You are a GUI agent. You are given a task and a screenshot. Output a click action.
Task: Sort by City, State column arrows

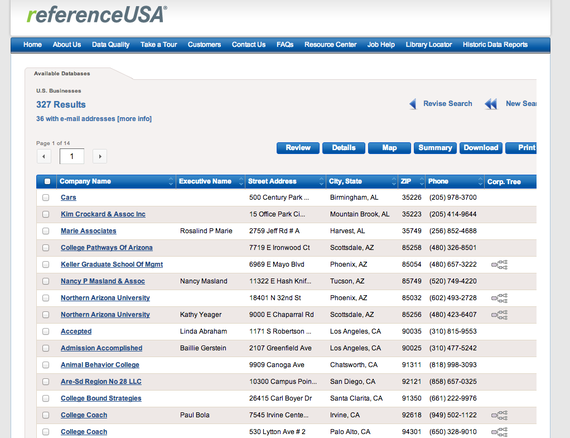click(x=394, y=181)
